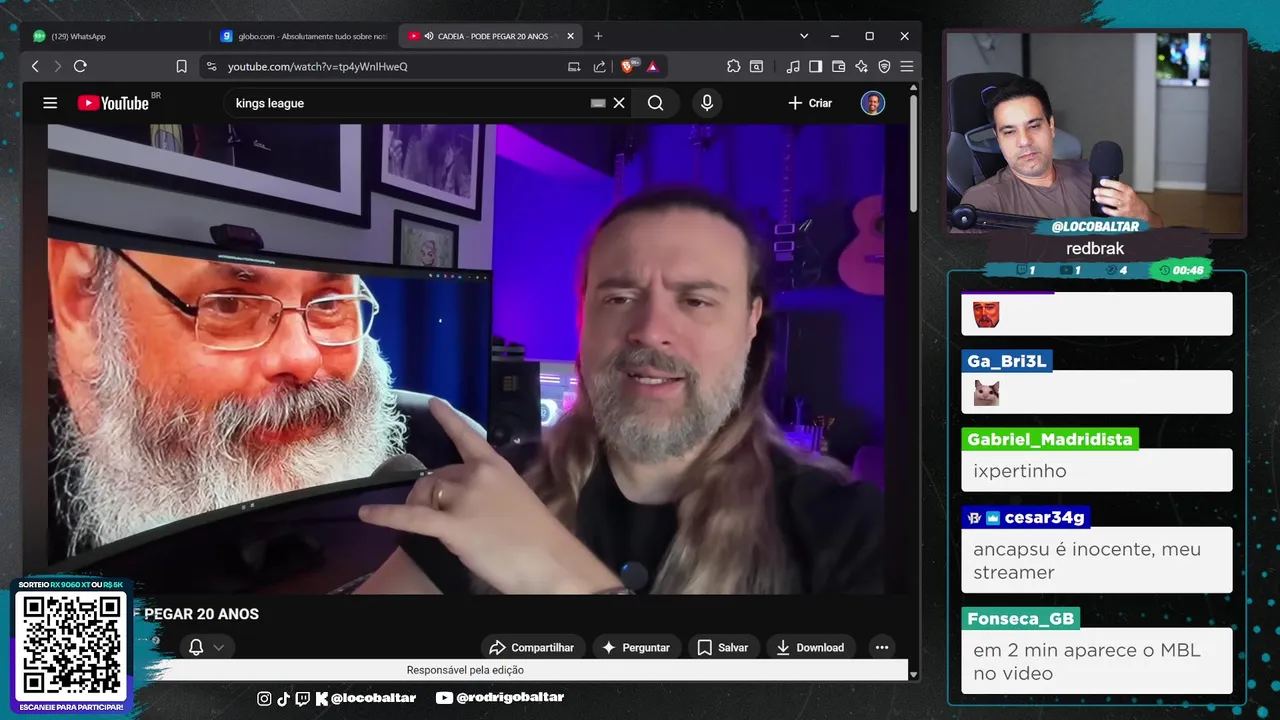Screen dimensions: 1280x720
Task: Start voice search with microphone icon
Action: (x=707, y=103)
